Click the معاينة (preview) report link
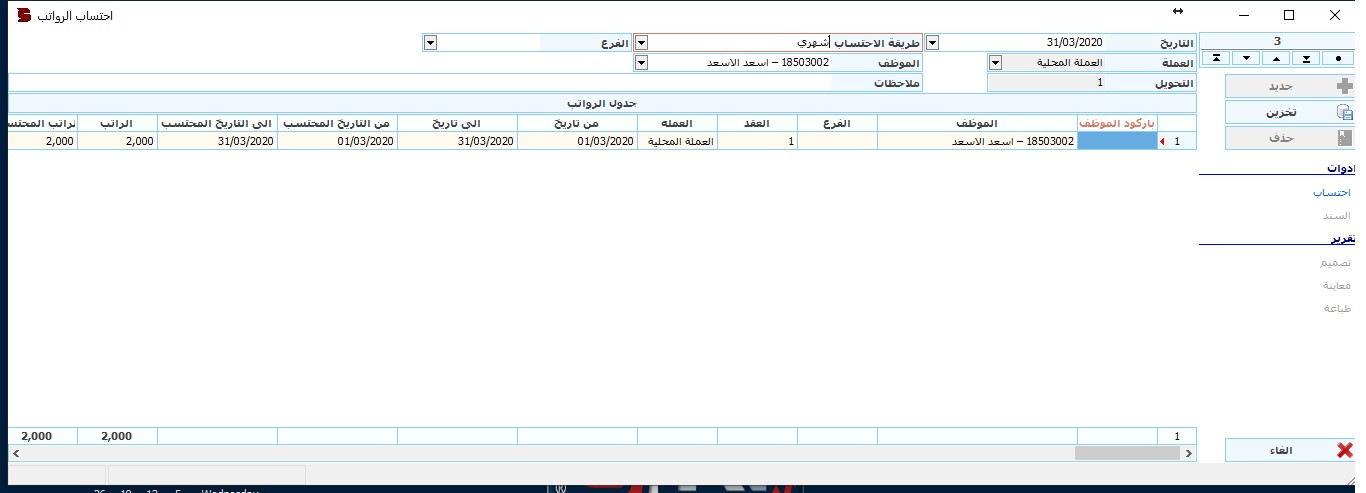Screen dimensions: 1366x493 tap(1337, 285)
